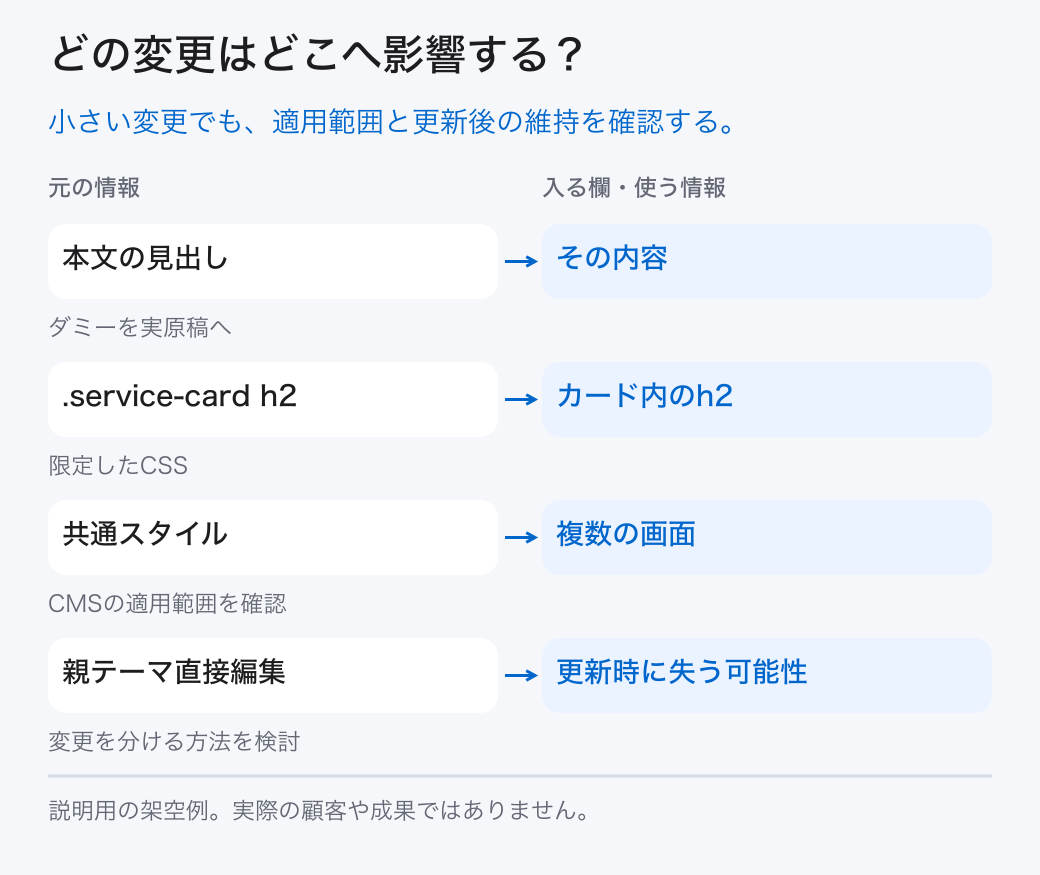Click the column label 入る欄・使う情報
Screen dimensions: 1040x875
click(x=634, y=188)
